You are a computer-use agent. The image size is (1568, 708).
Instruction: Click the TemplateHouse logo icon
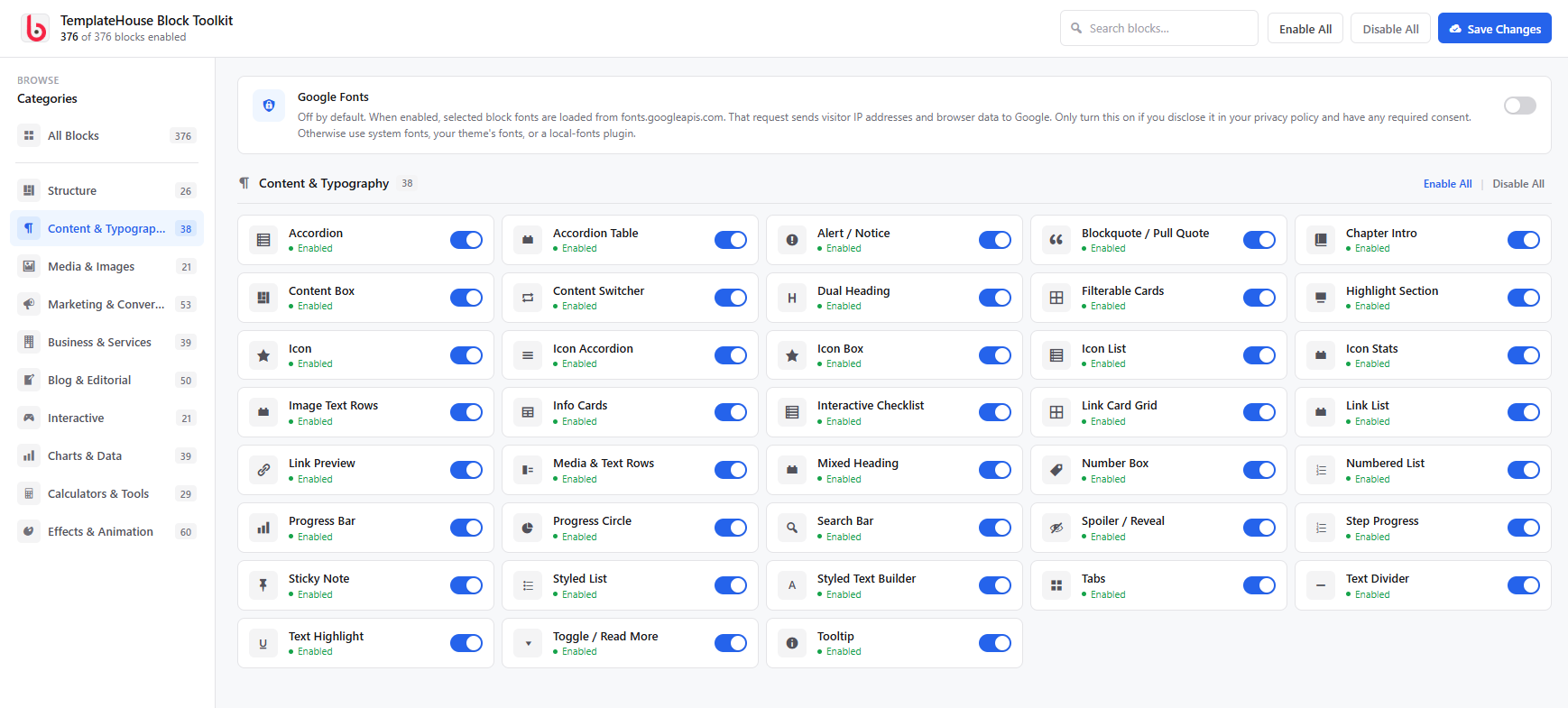pyautogui.click(x=35, y=28)
